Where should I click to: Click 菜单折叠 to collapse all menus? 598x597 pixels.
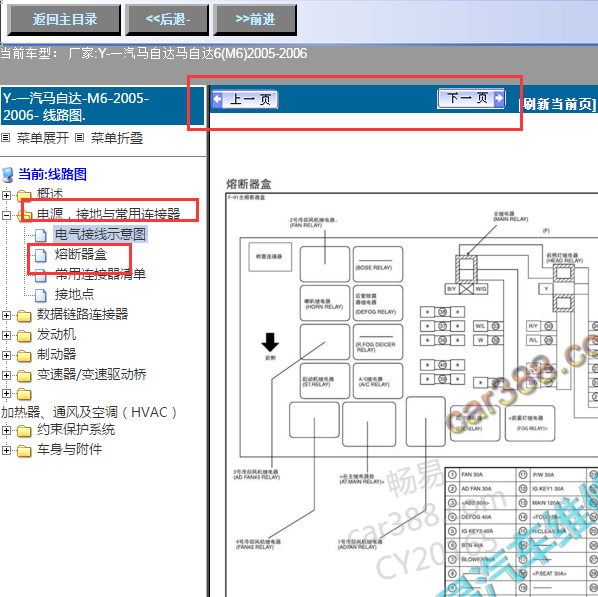[117, 138]
